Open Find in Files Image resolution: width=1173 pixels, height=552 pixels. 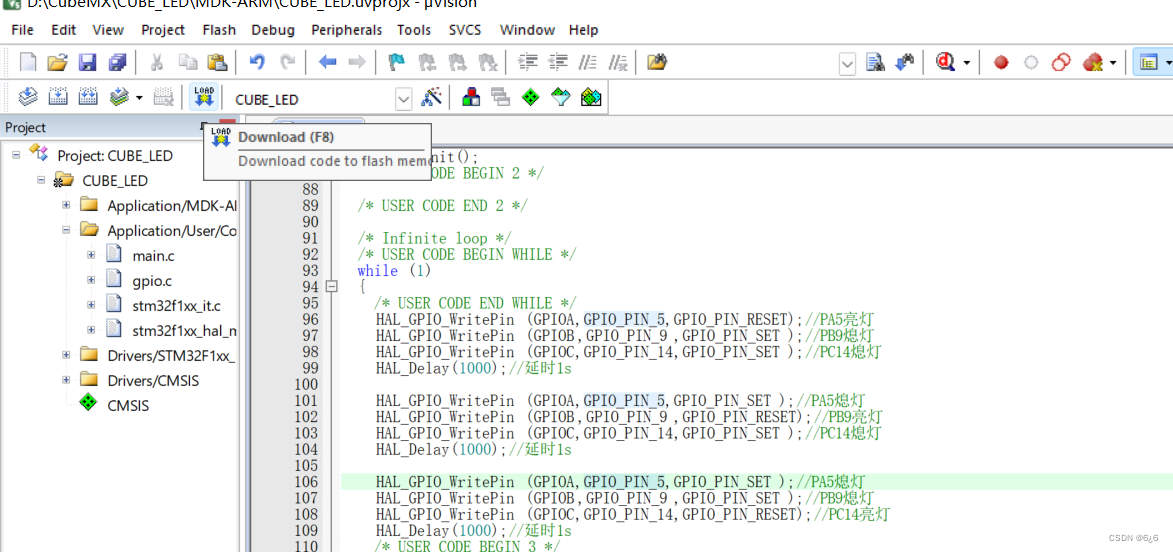click(657, 62)
